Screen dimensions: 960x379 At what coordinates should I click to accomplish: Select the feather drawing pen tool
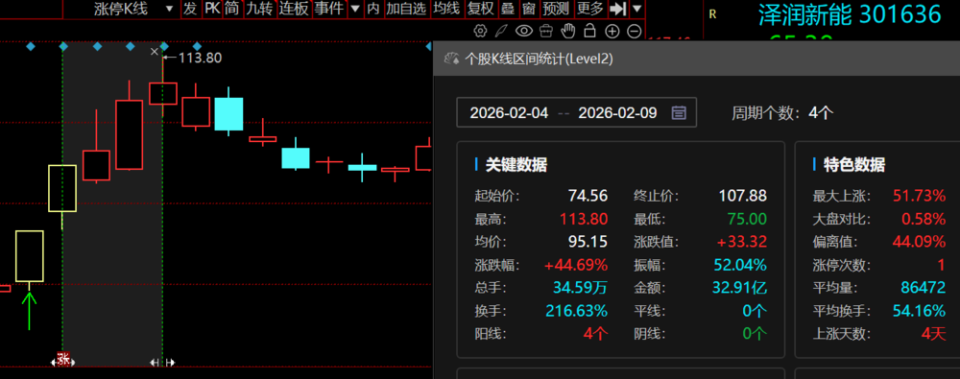pyautogui.click(x=501, y=30)
